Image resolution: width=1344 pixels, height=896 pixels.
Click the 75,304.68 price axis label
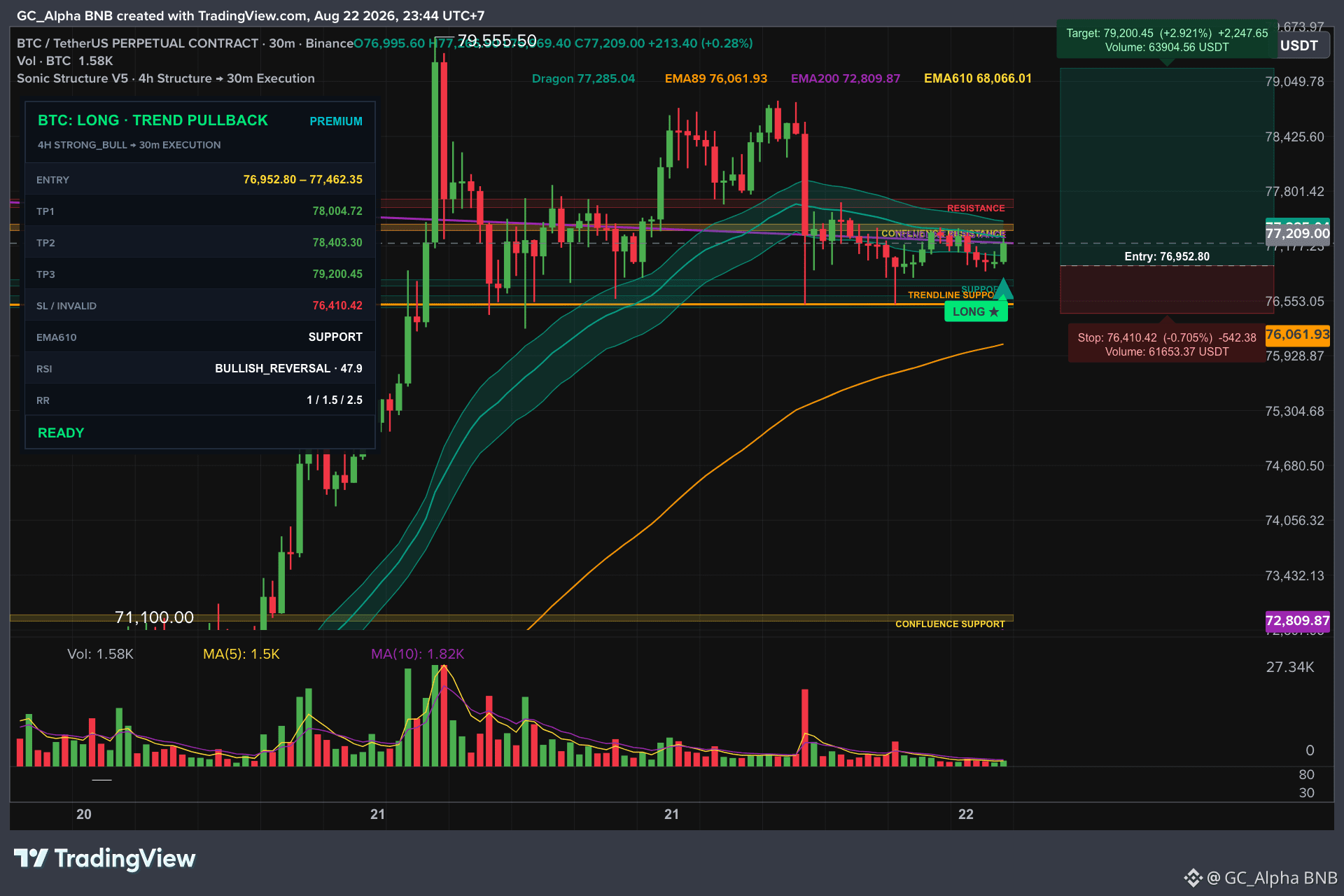pos(1294,412)
